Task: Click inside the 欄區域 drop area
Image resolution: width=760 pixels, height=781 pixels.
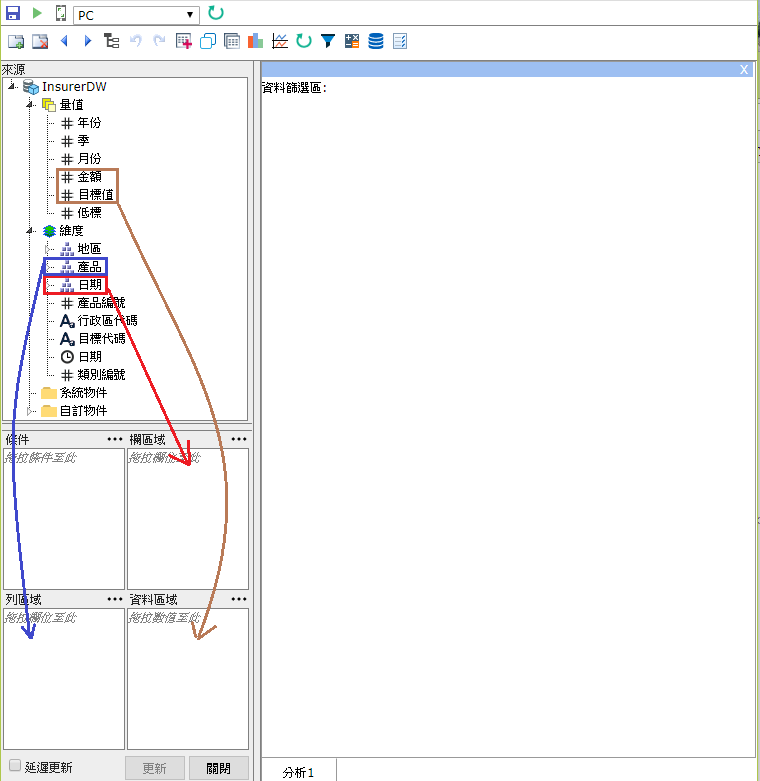Action: click(188, 519)
